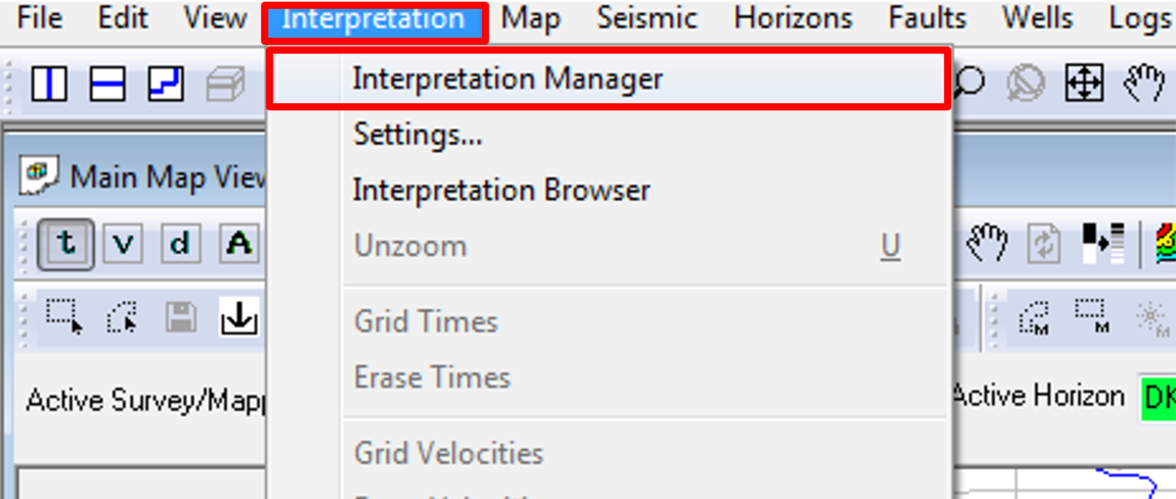This screenshot has height=499, width=1176.
Task: Click the download arrow import icon
Action: pyautogui.click(x=239, y=316)
